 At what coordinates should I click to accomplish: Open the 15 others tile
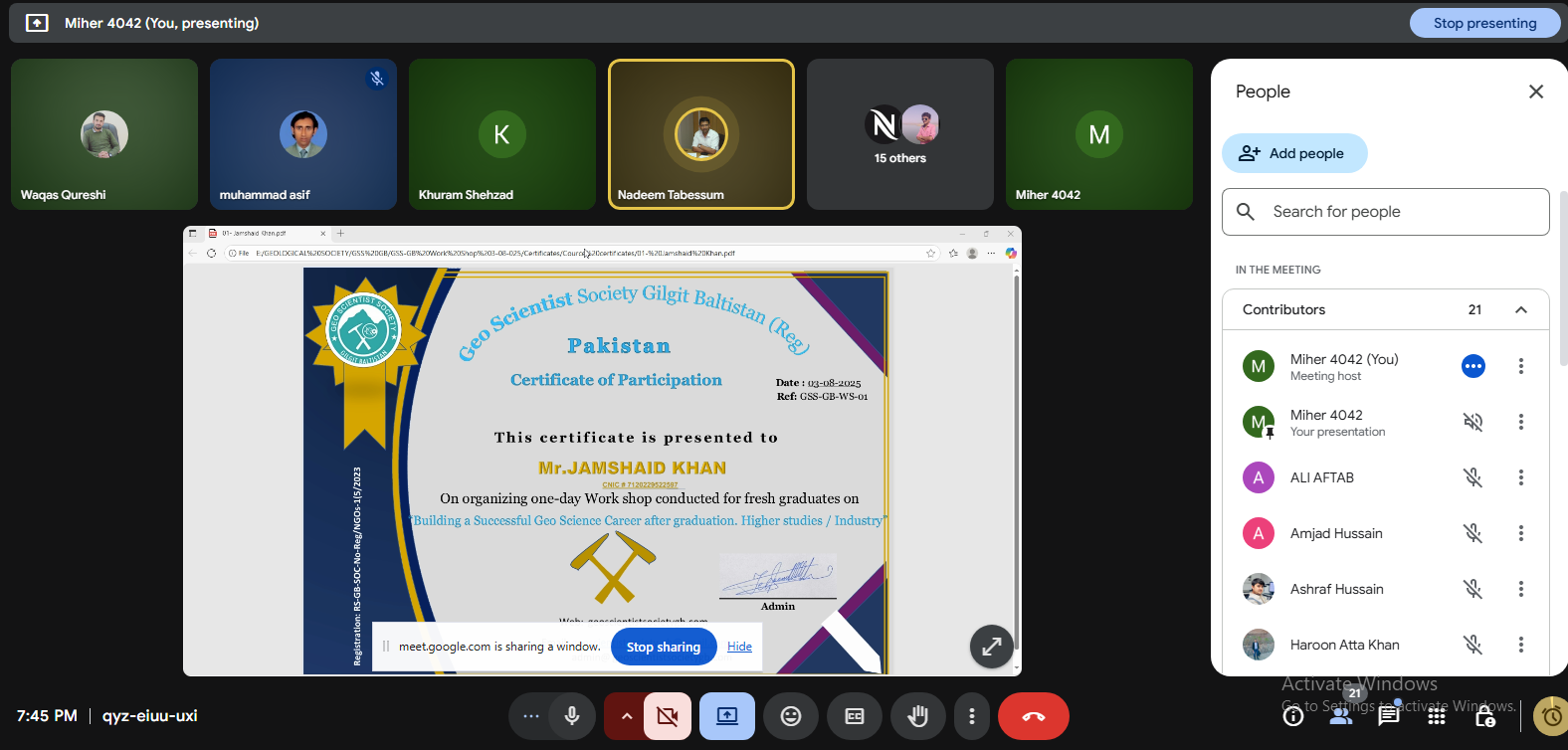[x=900, y=134]
